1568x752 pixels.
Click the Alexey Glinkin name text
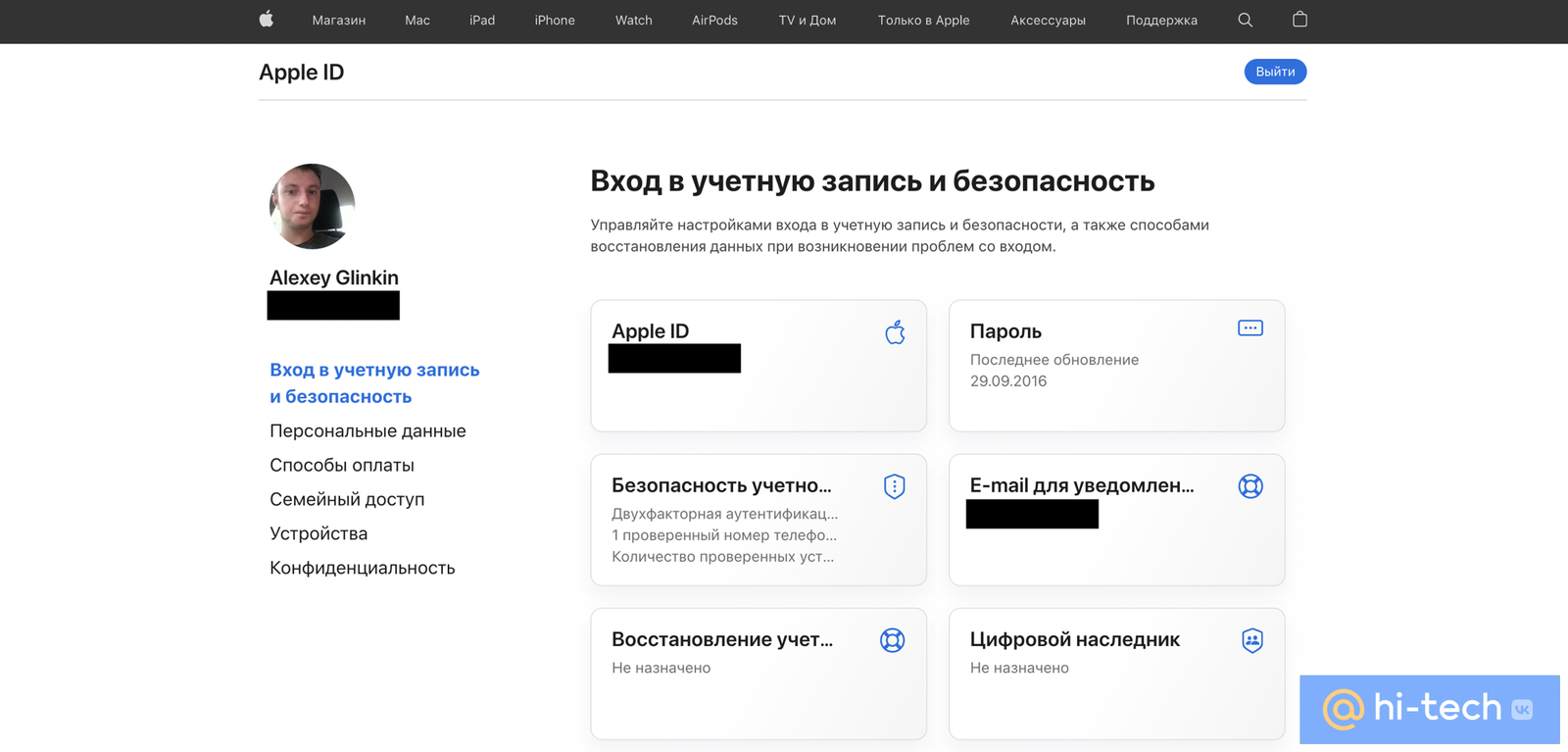(x=334, y=277)
